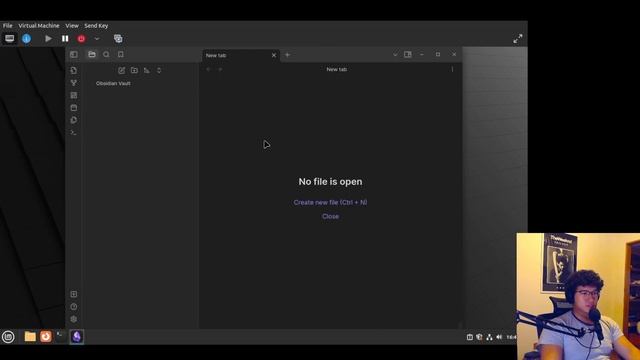Open the tab list dropdown chevron
Screen dimensions: 640x360
[395, 54]
